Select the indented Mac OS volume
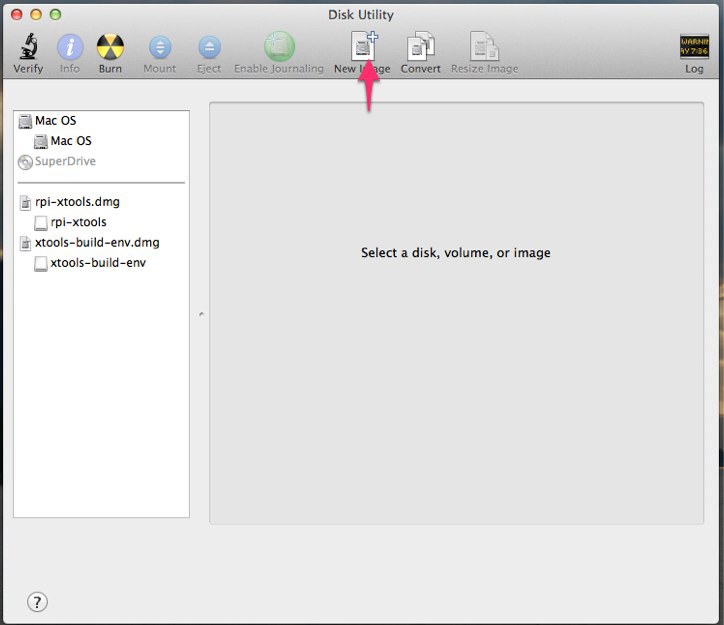 [x=101, y=141]
